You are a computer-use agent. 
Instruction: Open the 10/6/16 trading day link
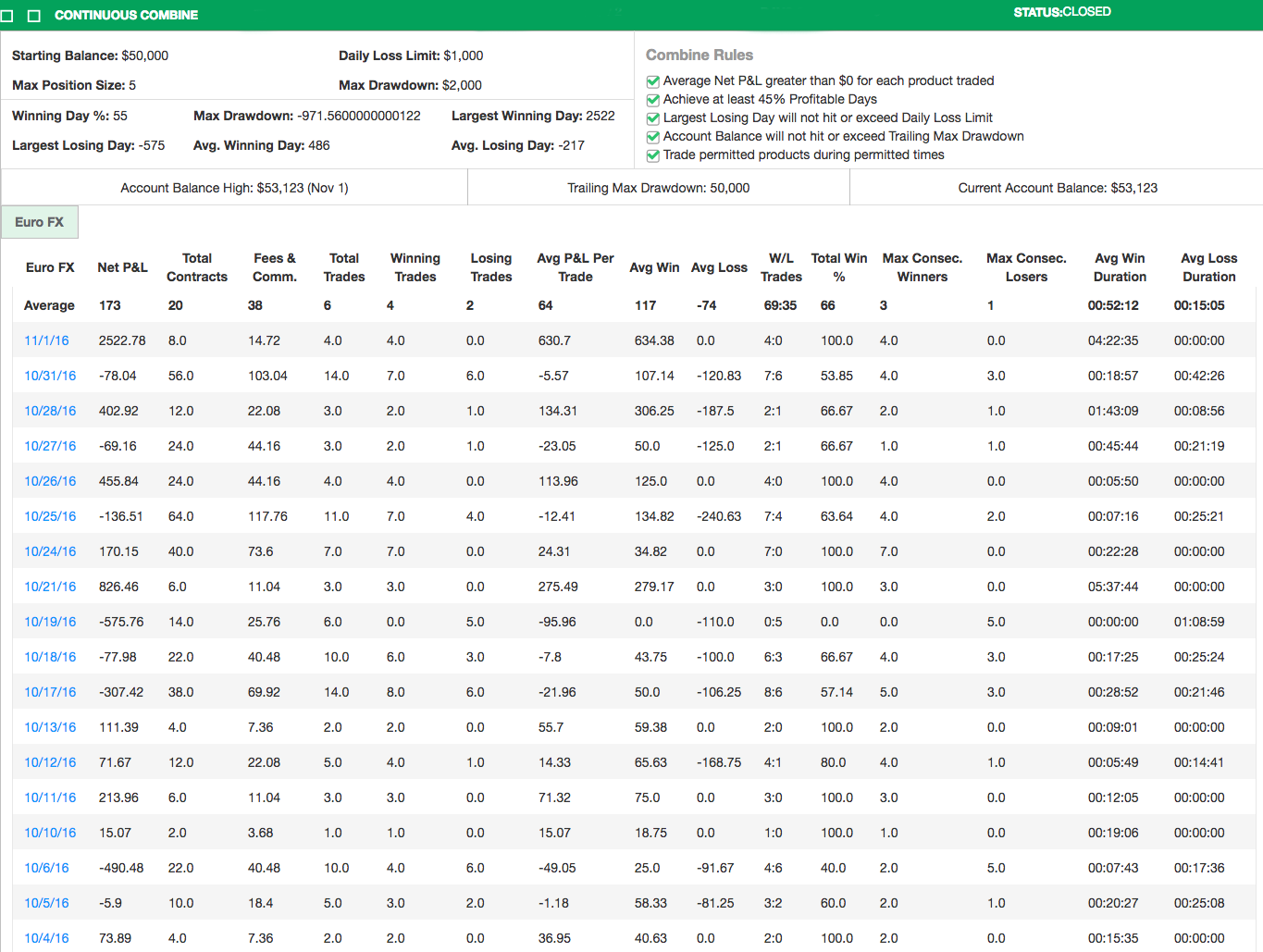pos(46,868)
